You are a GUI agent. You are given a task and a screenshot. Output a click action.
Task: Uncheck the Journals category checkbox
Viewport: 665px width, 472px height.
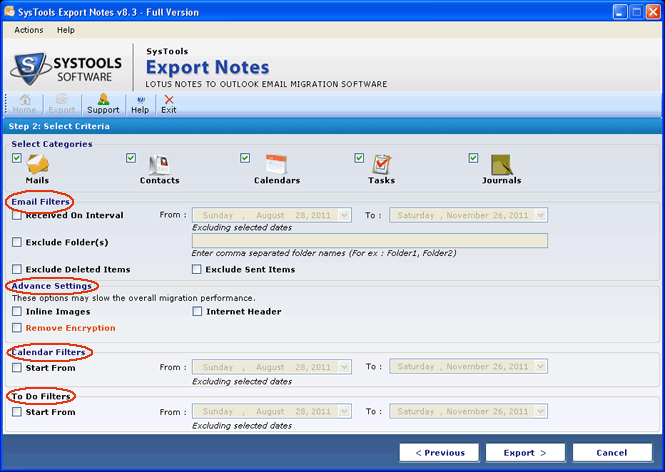point(473,158)
